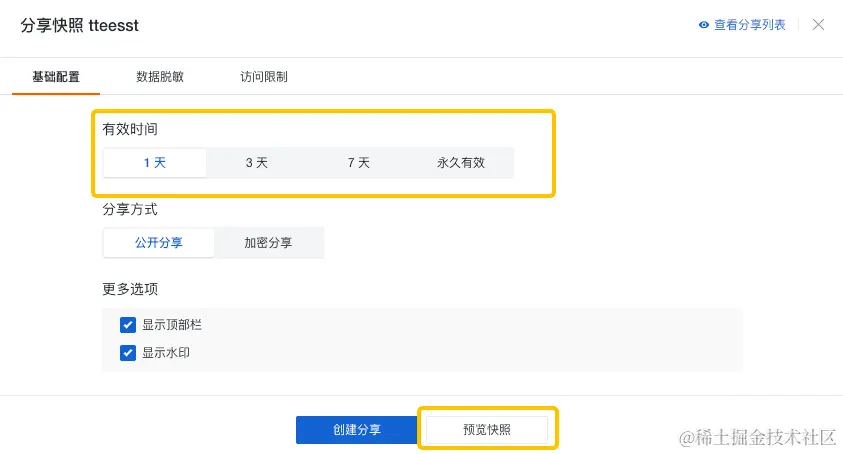This screenshot has height=454, width=843.
Task: Switch to the 数据脱敏 tab
Action: pos(160,76)
